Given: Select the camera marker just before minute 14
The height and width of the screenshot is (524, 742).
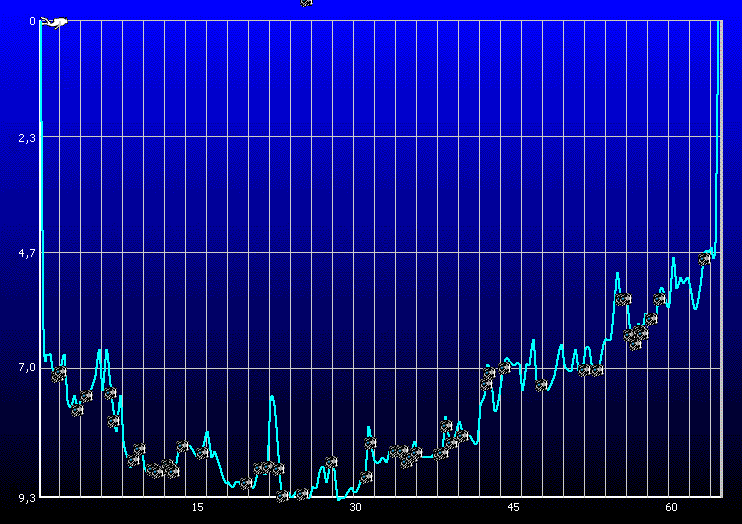Looking at the screenshot, I should click(x=183, y=446).
